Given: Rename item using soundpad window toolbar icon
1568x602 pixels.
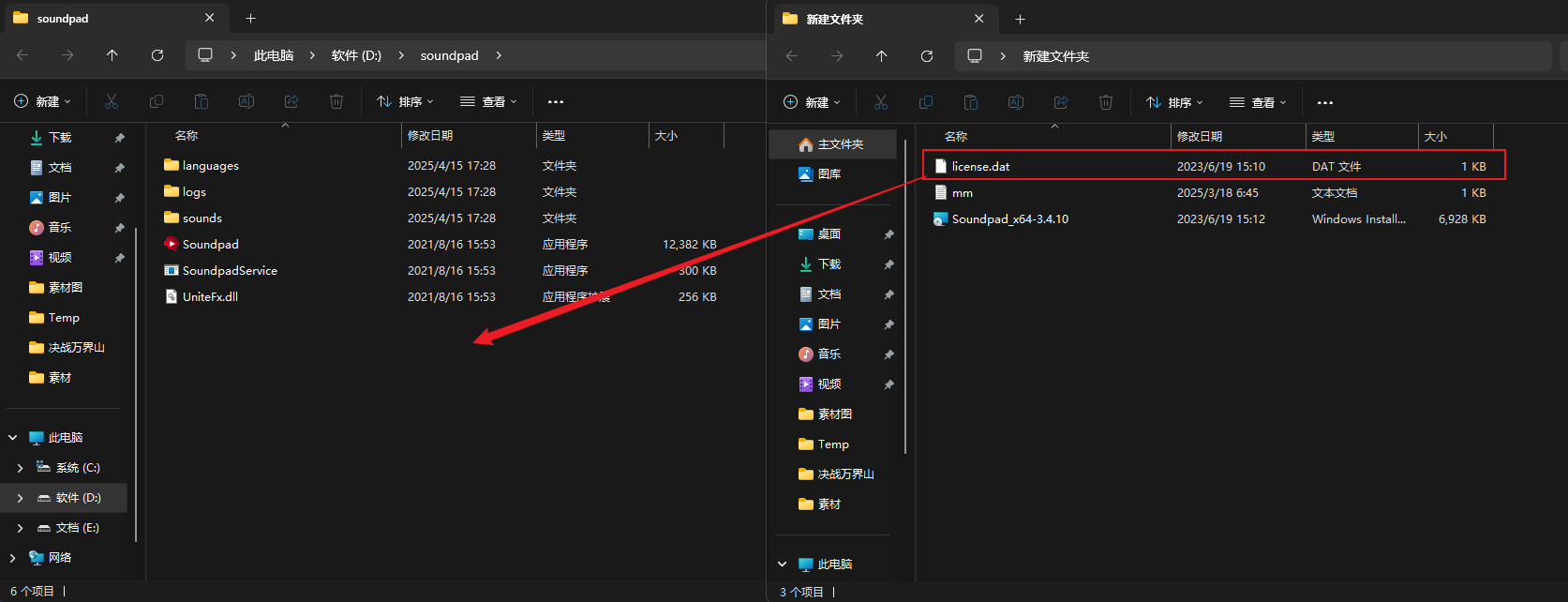Looking at the screenshot, I should [x=246, y=101].
